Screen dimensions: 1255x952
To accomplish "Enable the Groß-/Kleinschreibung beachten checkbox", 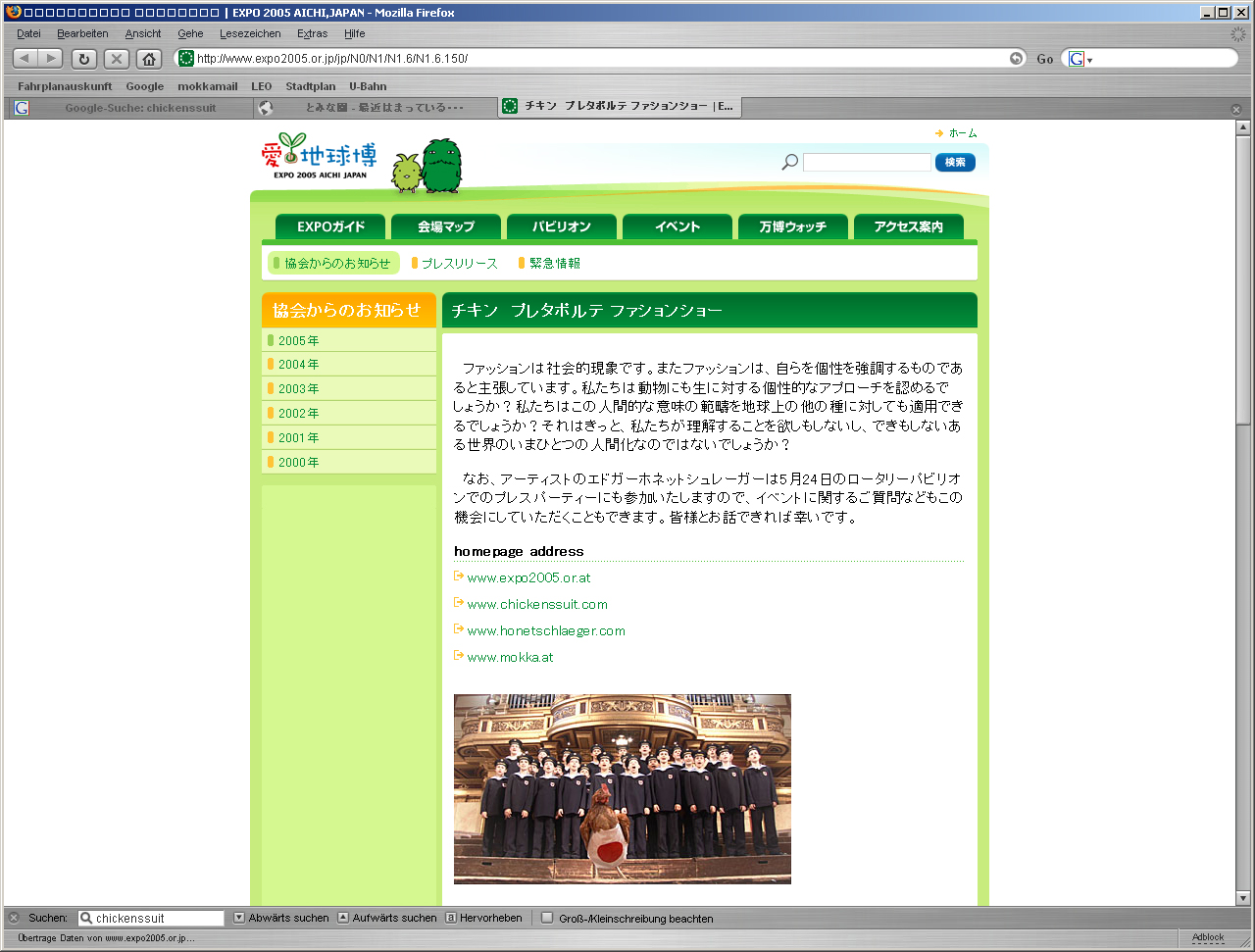I will tap(548, 918).
